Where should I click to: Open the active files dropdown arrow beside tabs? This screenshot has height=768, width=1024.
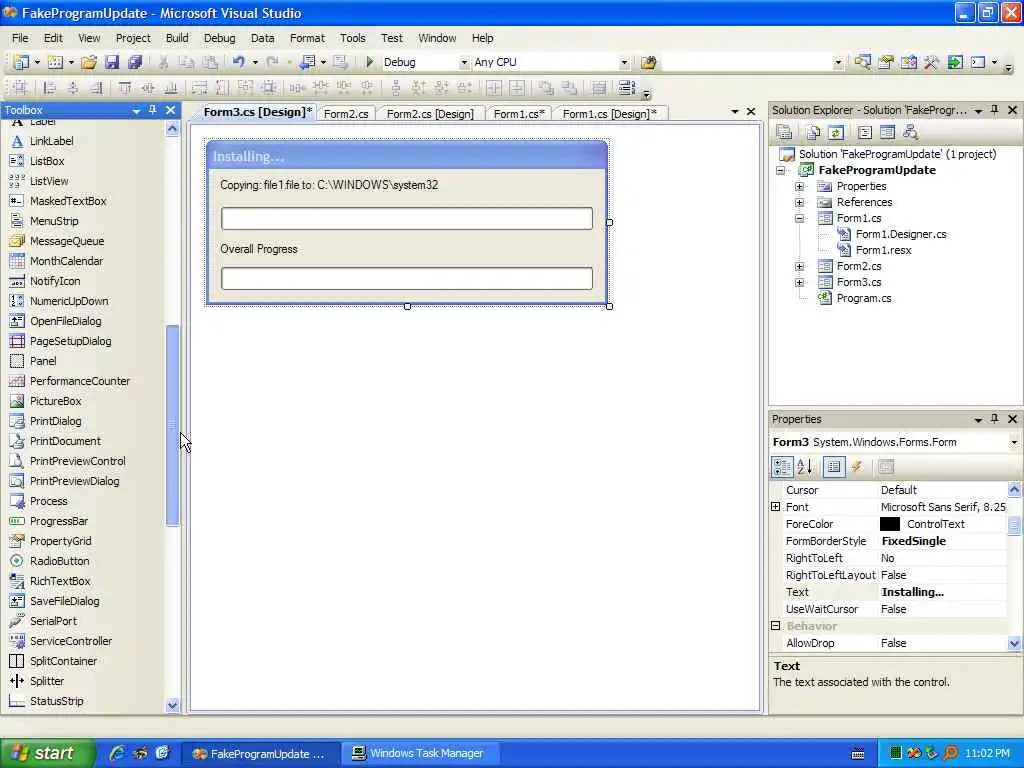[735, 112]
